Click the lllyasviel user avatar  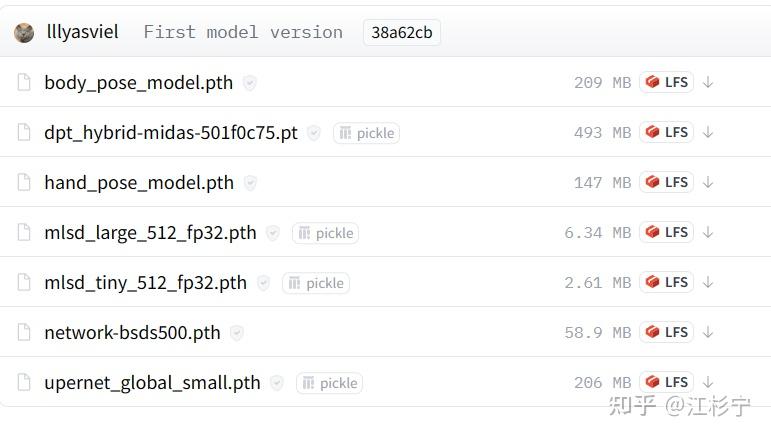pyautogui.click(x=24, y=32)
